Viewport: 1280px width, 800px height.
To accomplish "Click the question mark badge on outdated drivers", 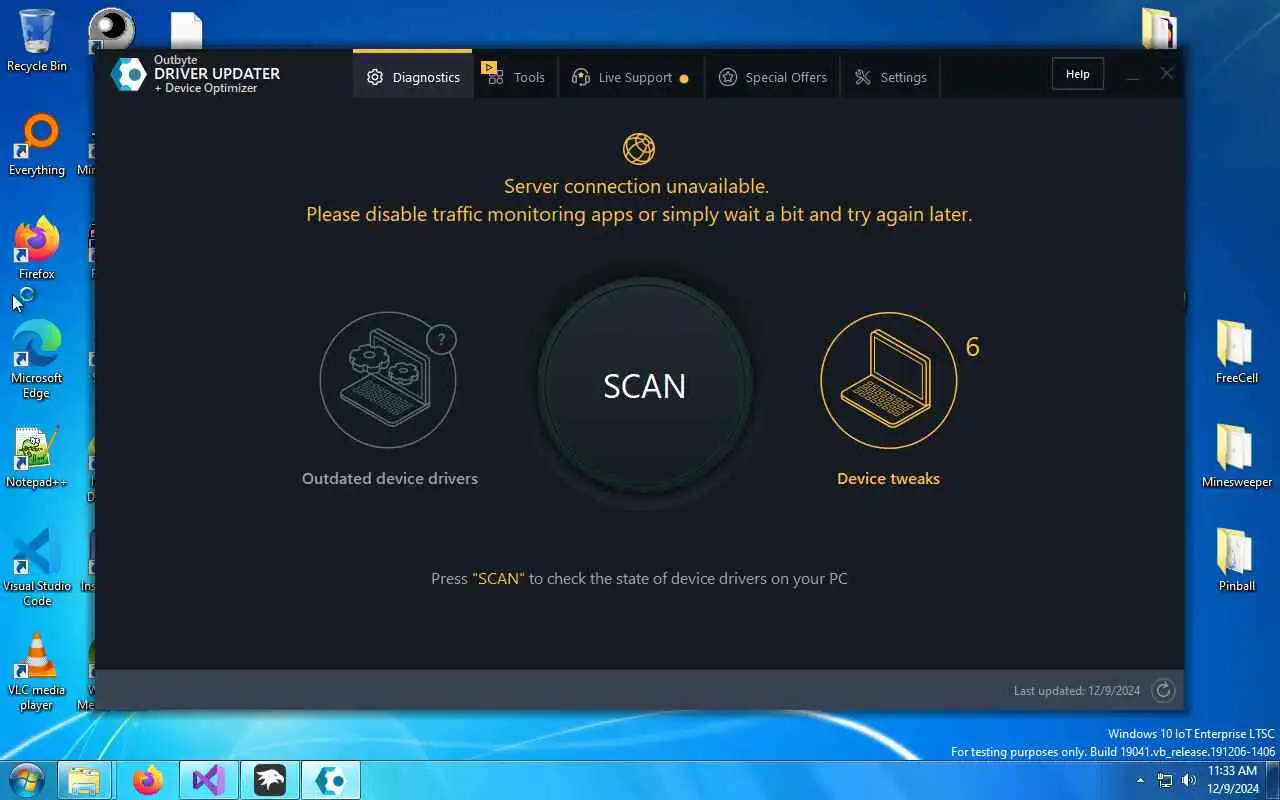I will coord(441,340).
